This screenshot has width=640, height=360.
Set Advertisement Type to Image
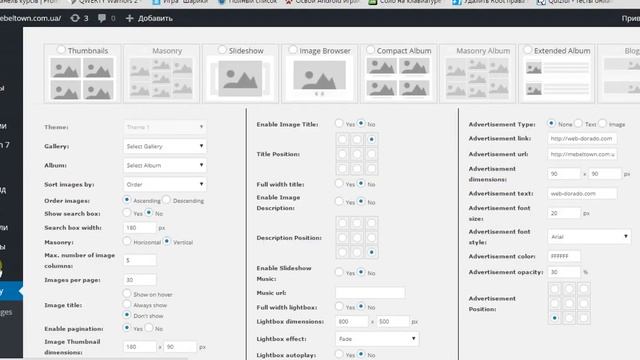(602, 123)
